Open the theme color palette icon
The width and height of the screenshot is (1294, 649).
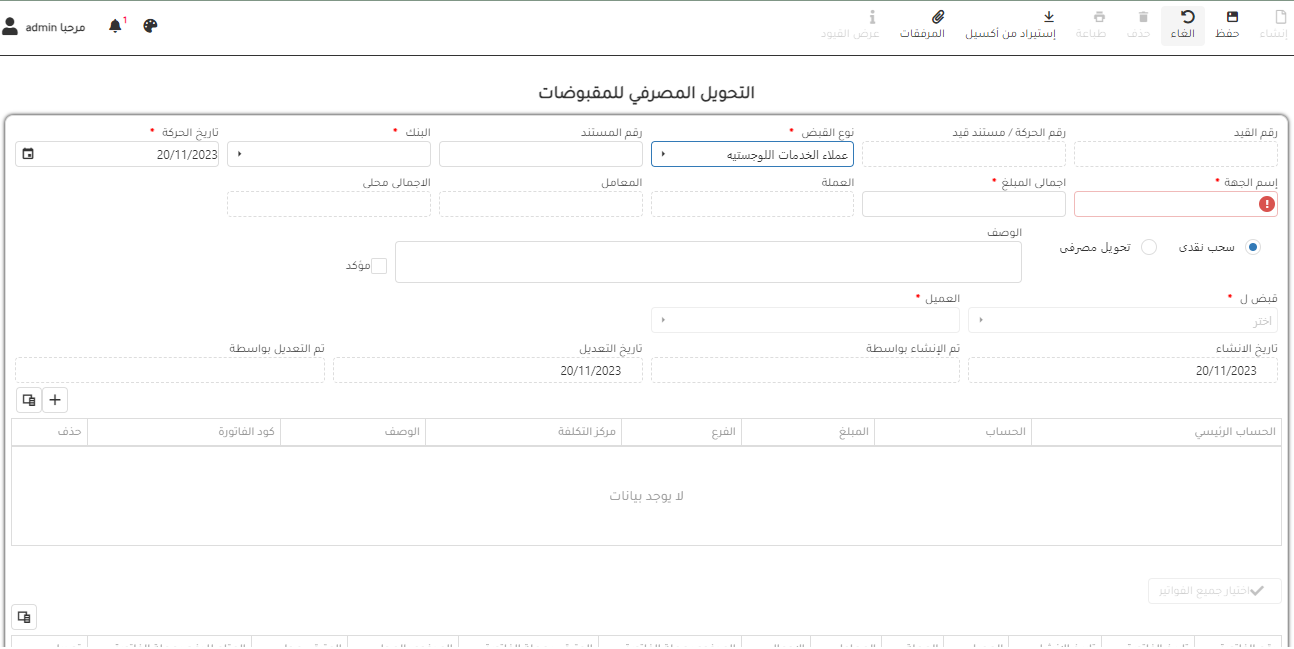(x=150, y=26)
